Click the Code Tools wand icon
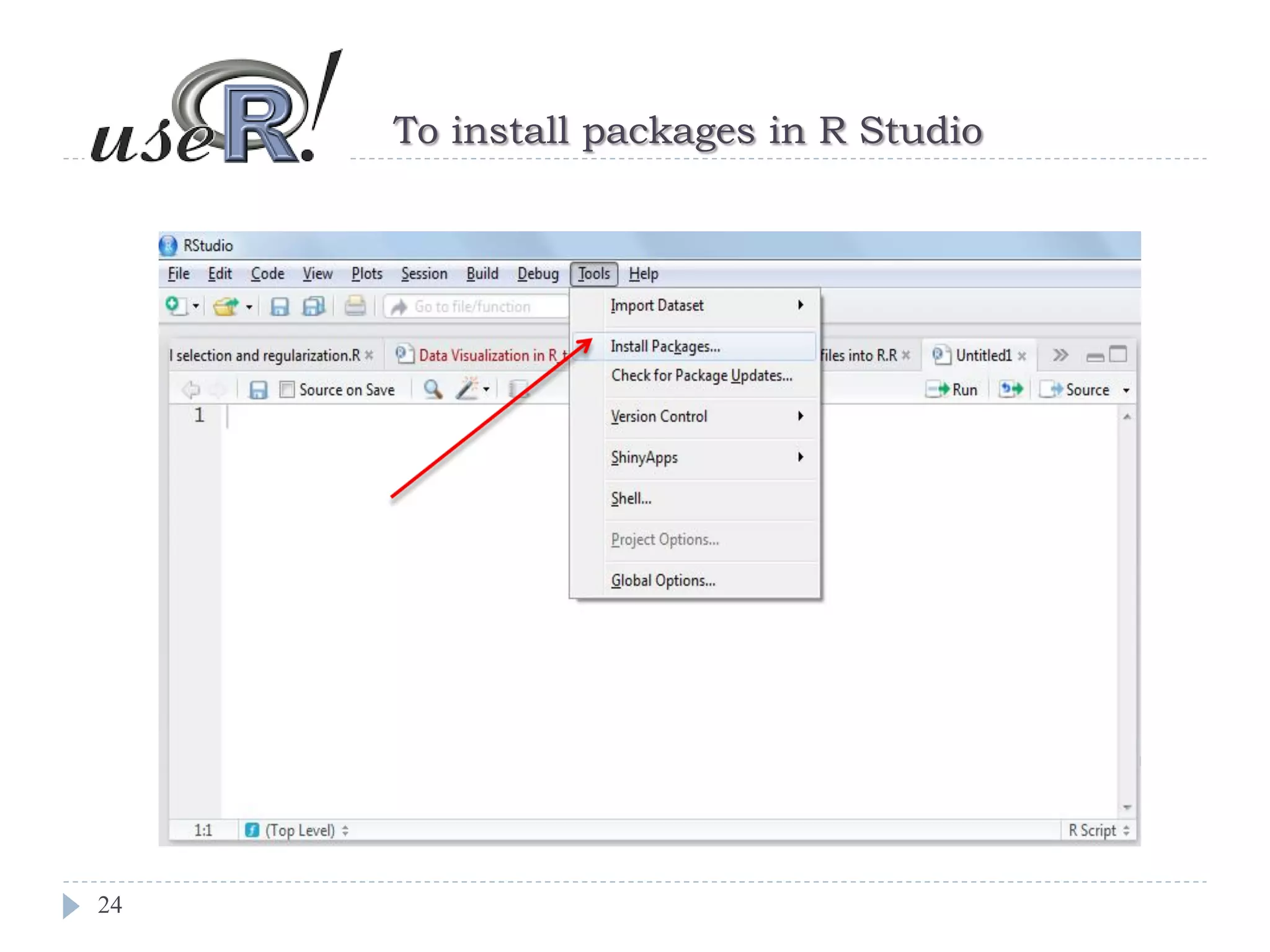The height and width of the screenshot is (952, 1270). (x=467, y=389)
